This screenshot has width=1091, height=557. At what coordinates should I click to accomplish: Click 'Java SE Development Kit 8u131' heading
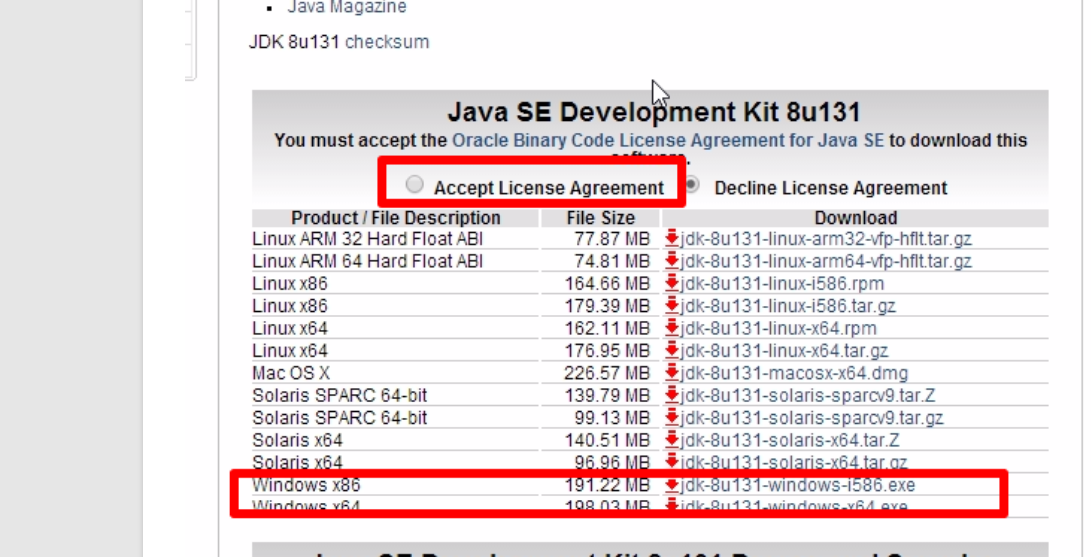click(x=654, y=112)
